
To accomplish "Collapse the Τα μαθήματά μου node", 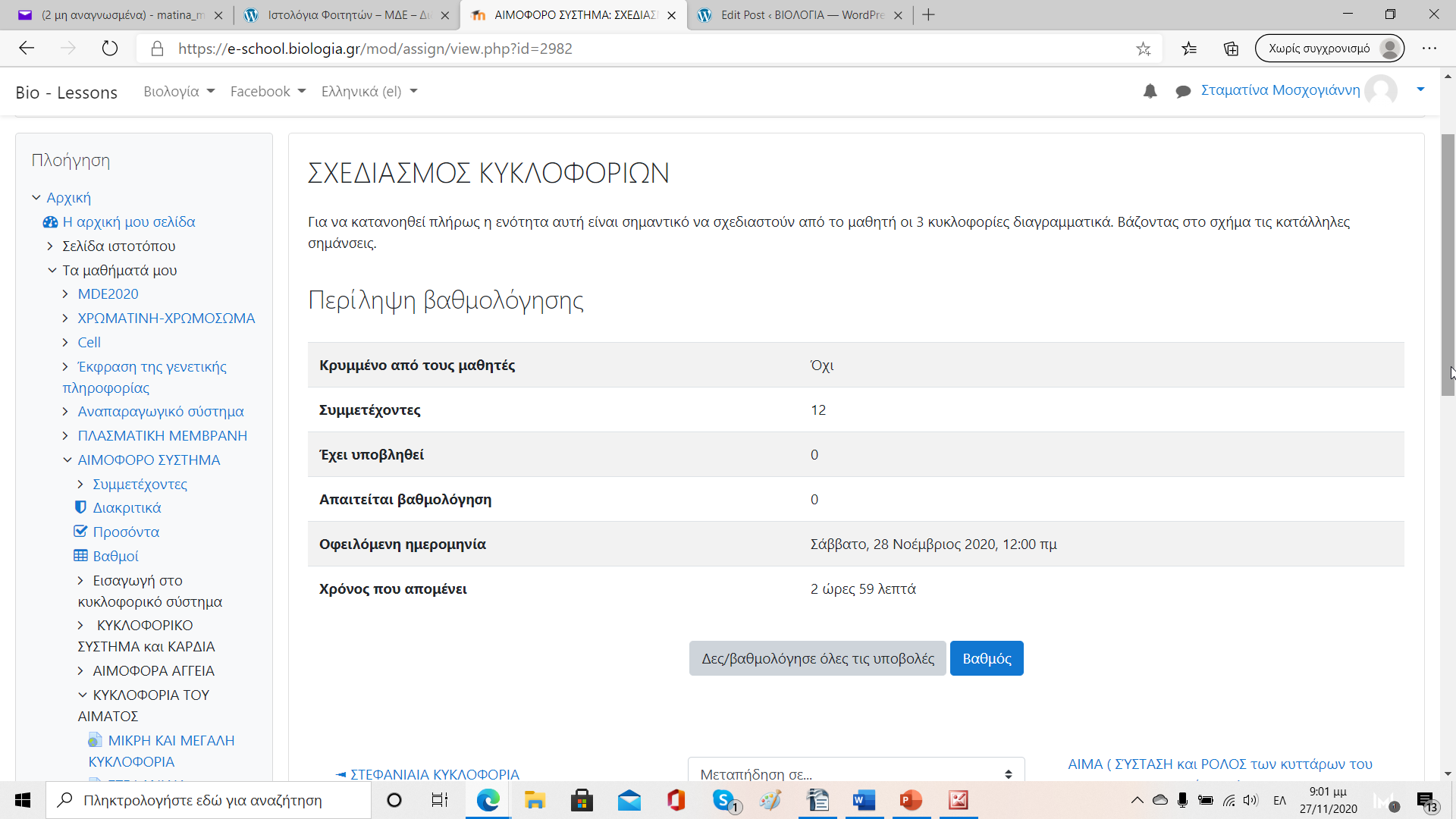I will (52, 271).
